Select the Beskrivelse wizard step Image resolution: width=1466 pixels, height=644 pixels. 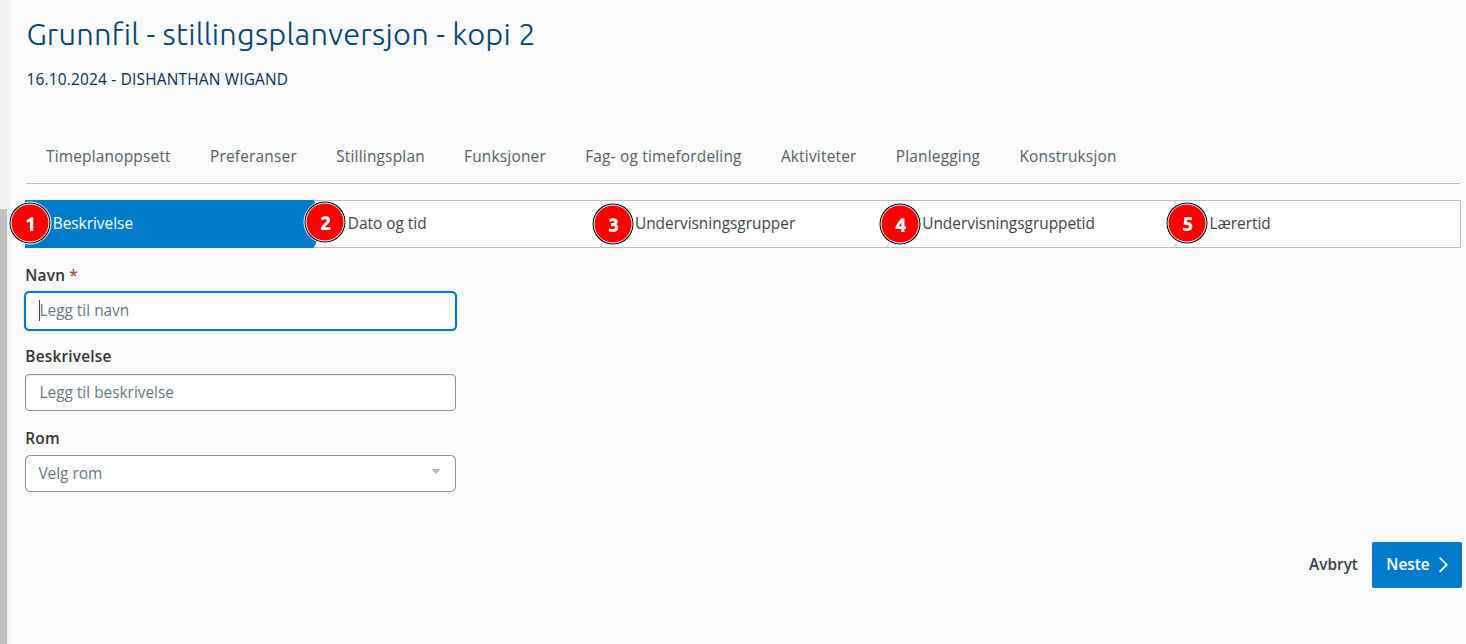170,224
